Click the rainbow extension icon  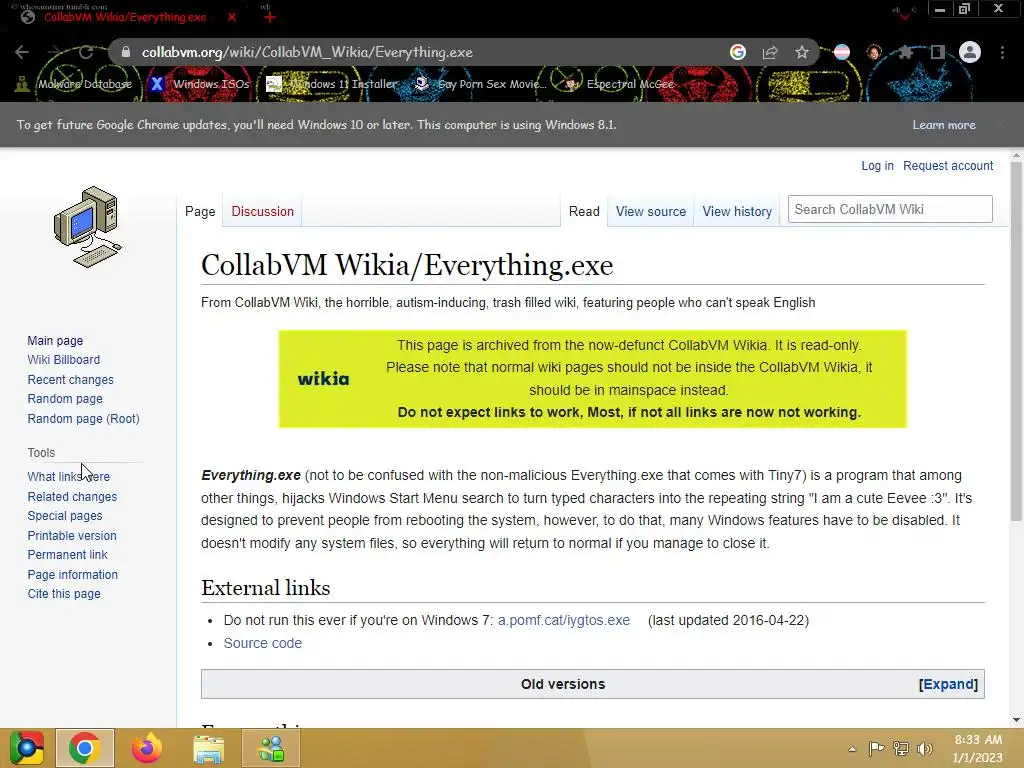[x=842, y=52]
